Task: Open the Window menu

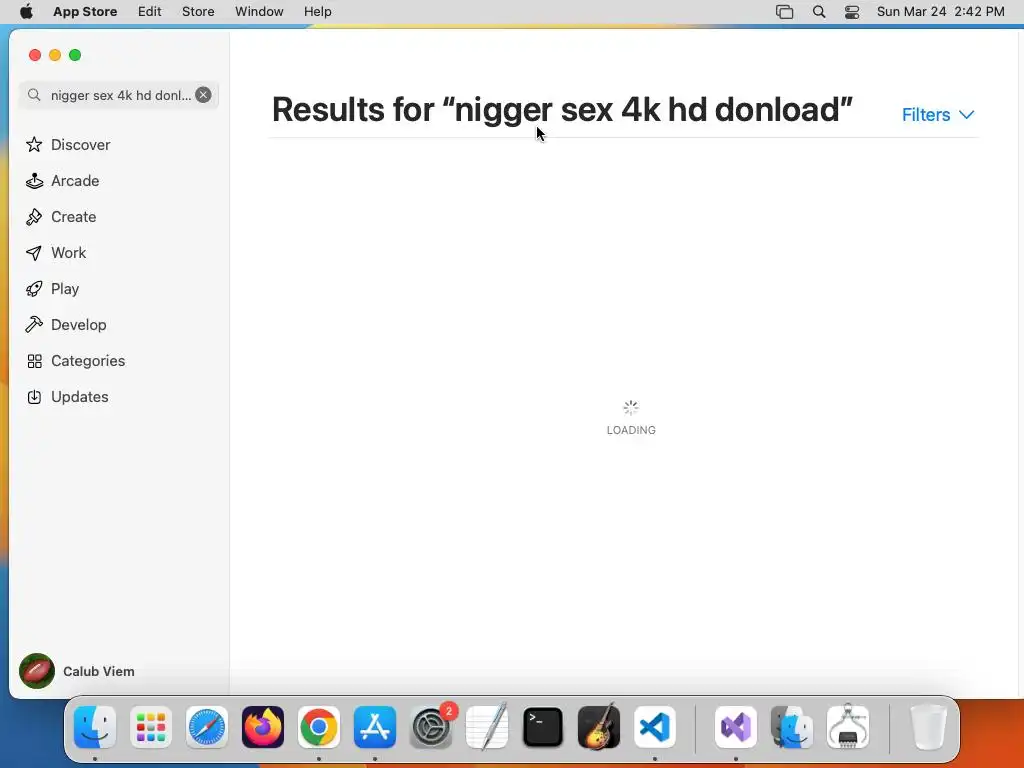Action: pyautogui.click(x=259, y=12)
